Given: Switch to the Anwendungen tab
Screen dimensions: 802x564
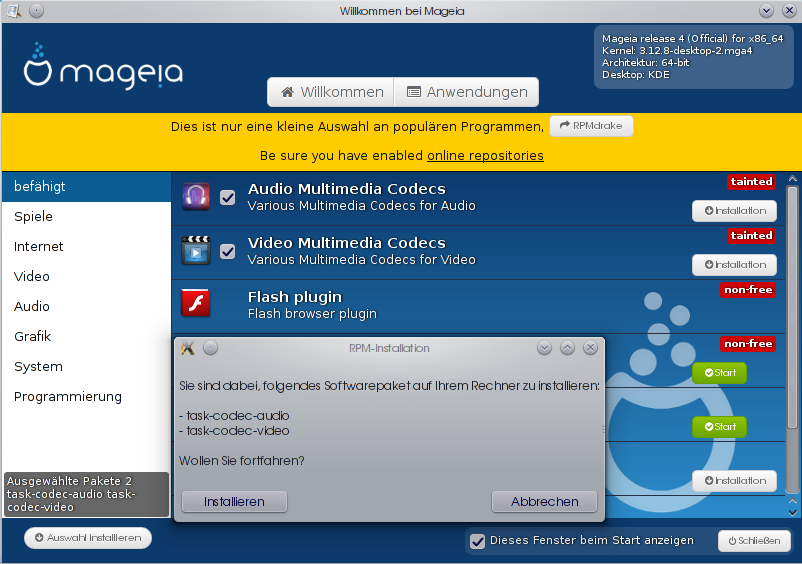Looking at the screenshot, I should pos(466,92).
